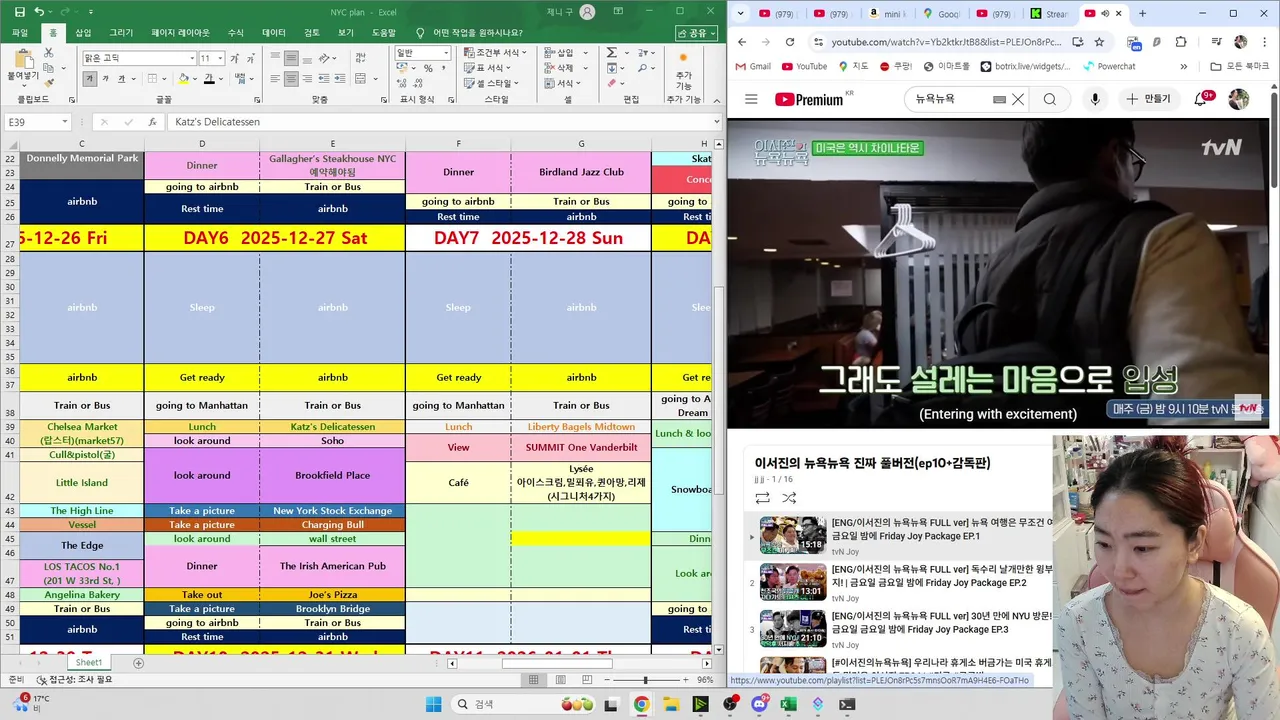
Task: Reload the YouTube page in Chrome
Action: 790,42
